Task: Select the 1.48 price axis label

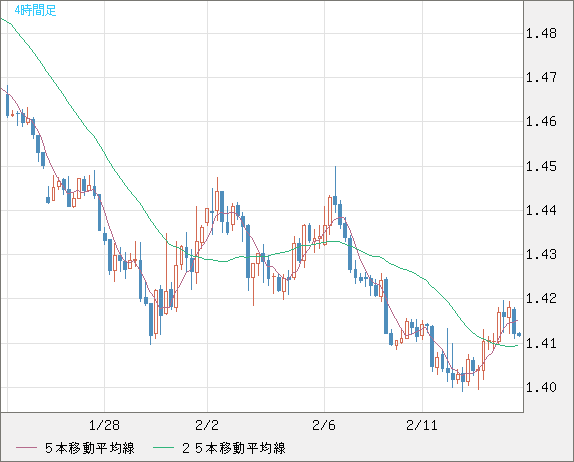Action: 541,34
